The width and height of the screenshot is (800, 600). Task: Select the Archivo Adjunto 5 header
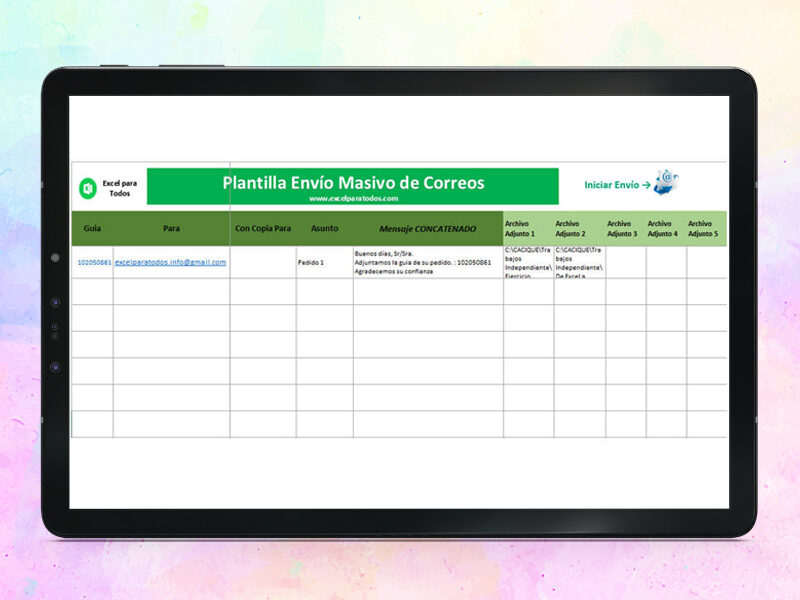(707, 229)
